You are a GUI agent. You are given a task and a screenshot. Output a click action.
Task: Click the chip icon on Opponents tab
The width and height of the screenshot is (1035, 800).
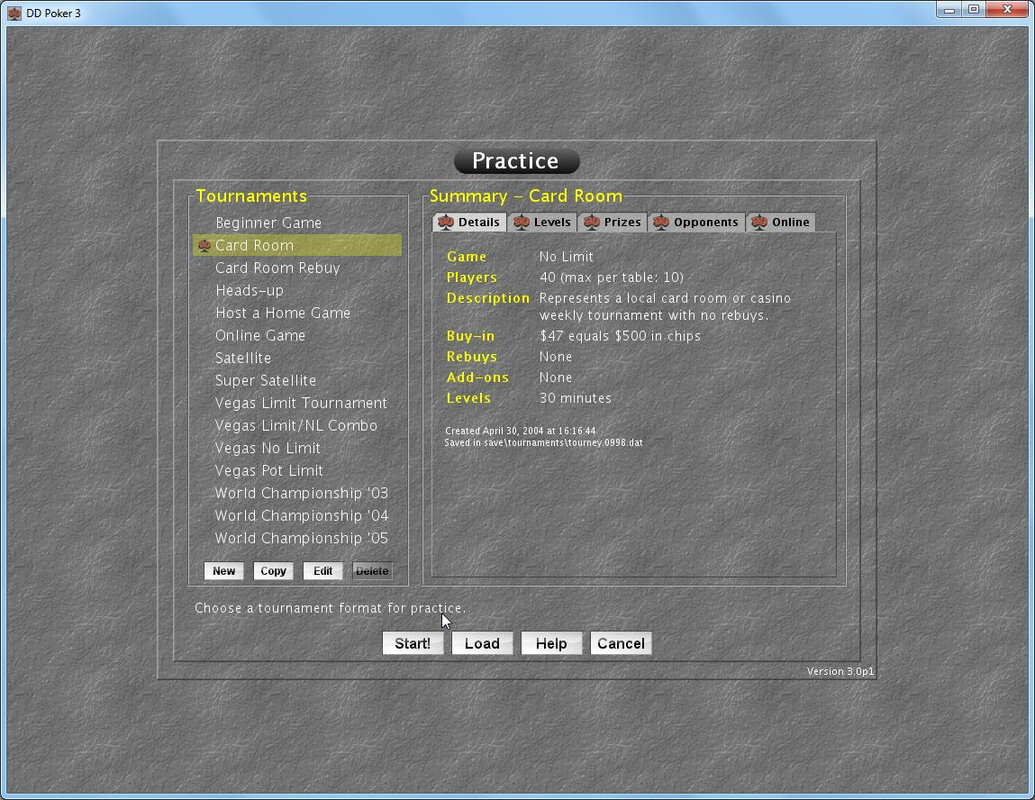tap(661, 222)
